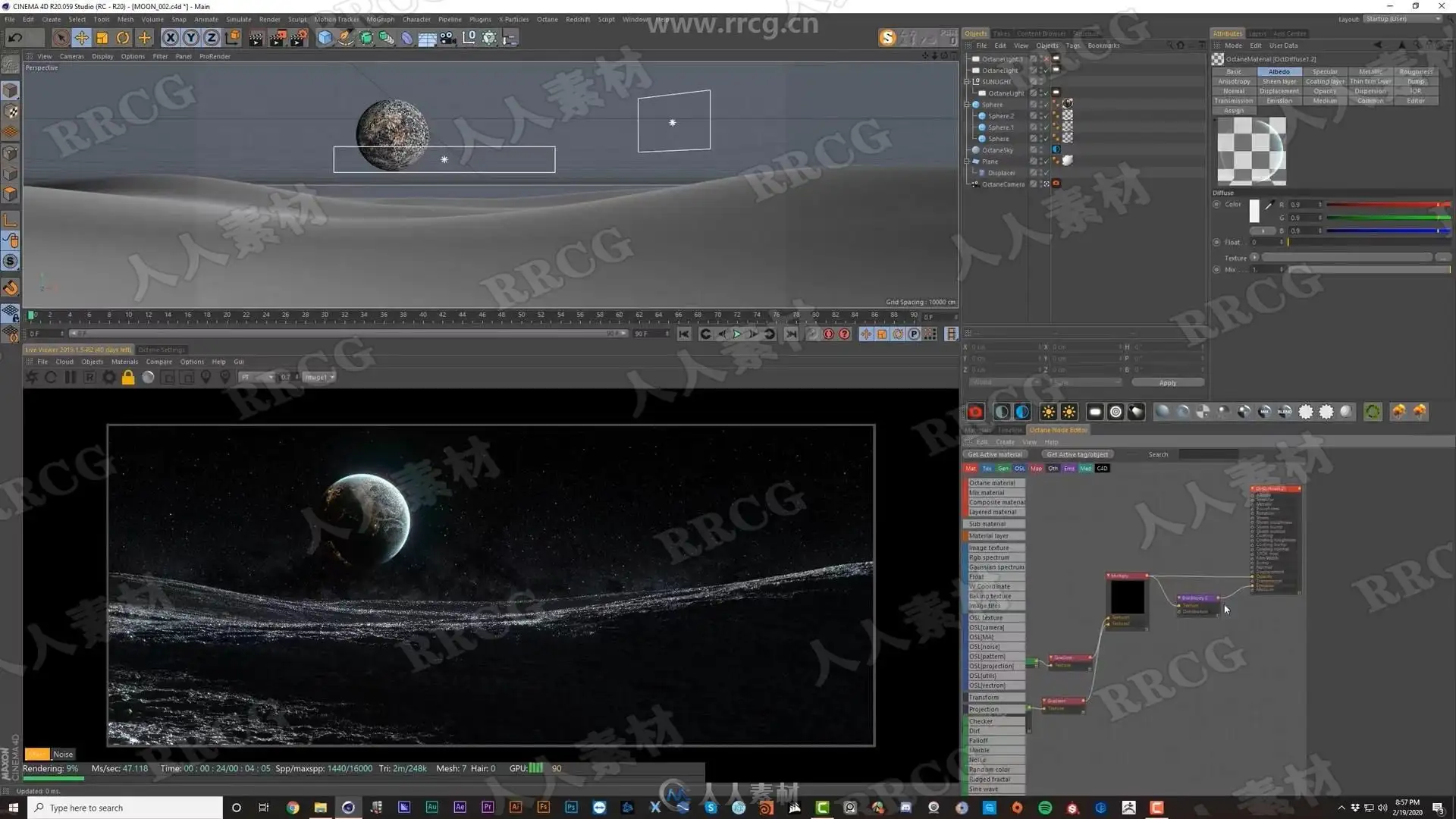This screenshot has width=1456, height=819.
Task: Click the Apply button in coordinates panel
Action: [1167, 383]
